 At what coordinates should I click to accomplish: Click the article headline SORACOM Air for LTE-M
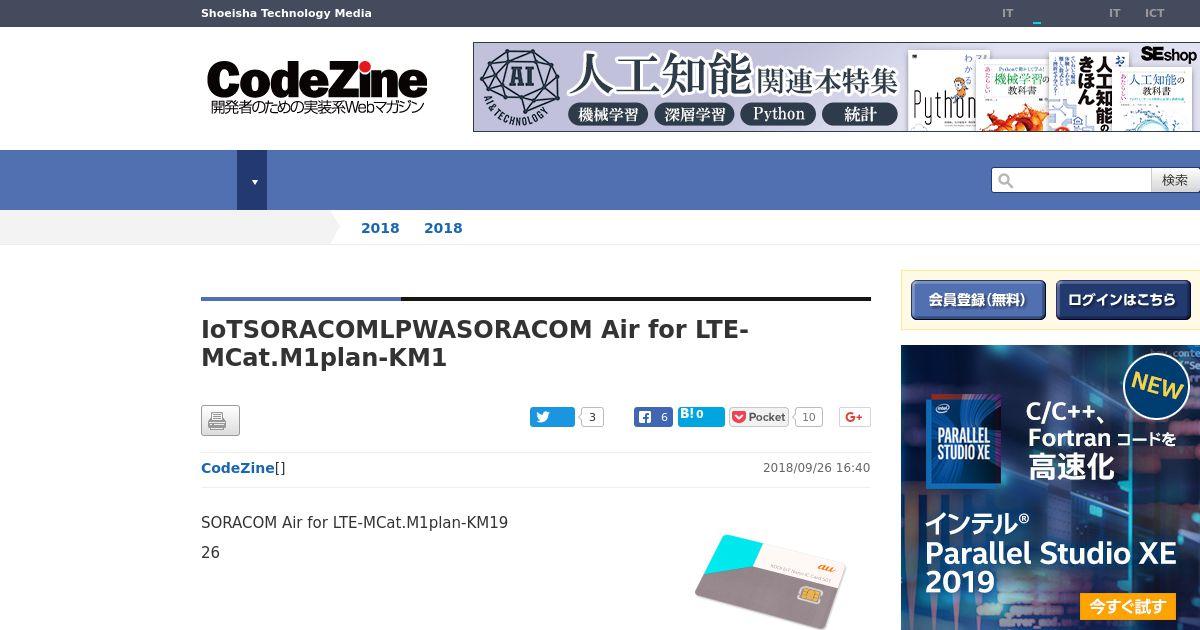tap(475, 343)
